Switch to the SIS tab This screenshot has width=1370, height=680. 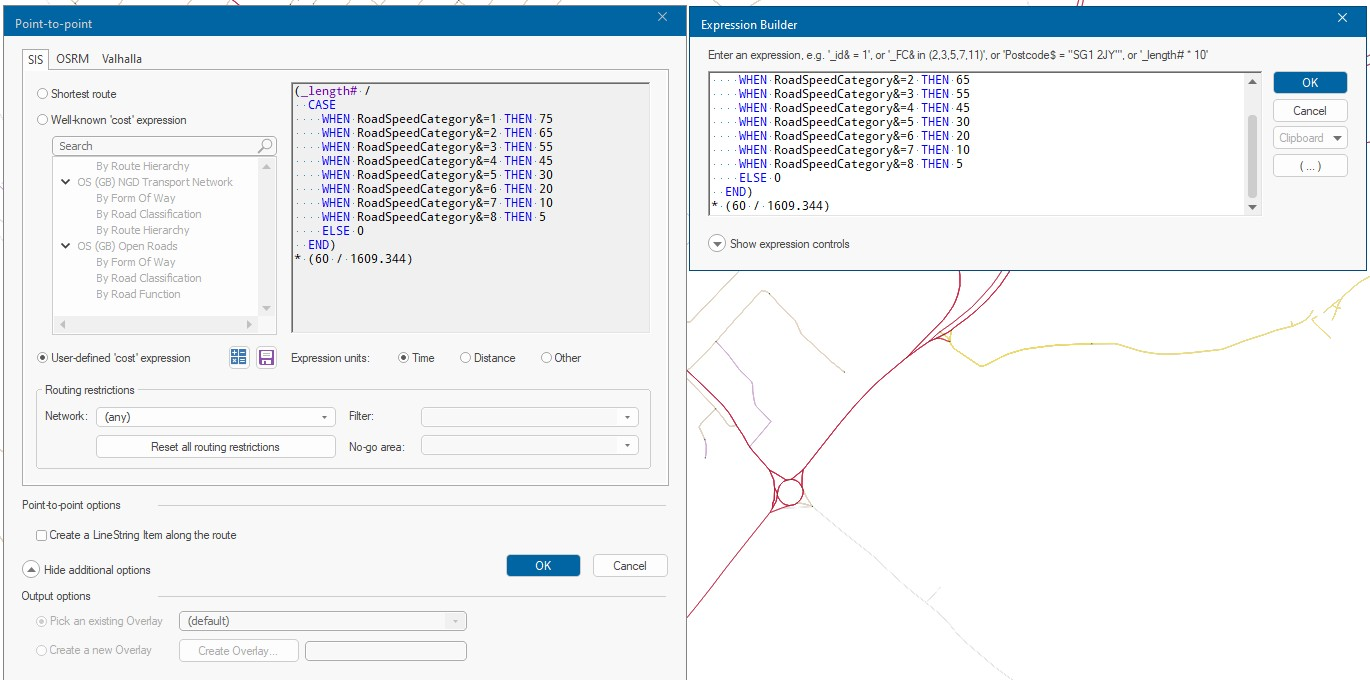pos(35,59)
